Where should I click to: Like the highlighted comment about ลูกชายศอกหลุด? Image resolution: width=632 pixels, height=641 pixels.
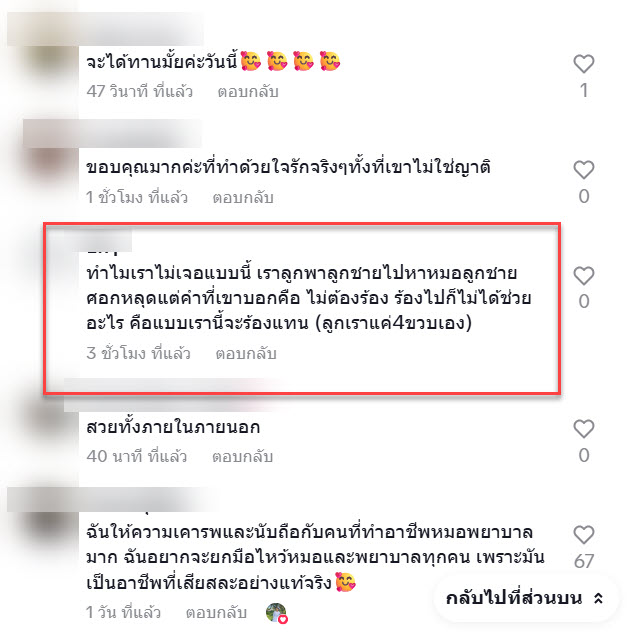[x=583, y=276]
